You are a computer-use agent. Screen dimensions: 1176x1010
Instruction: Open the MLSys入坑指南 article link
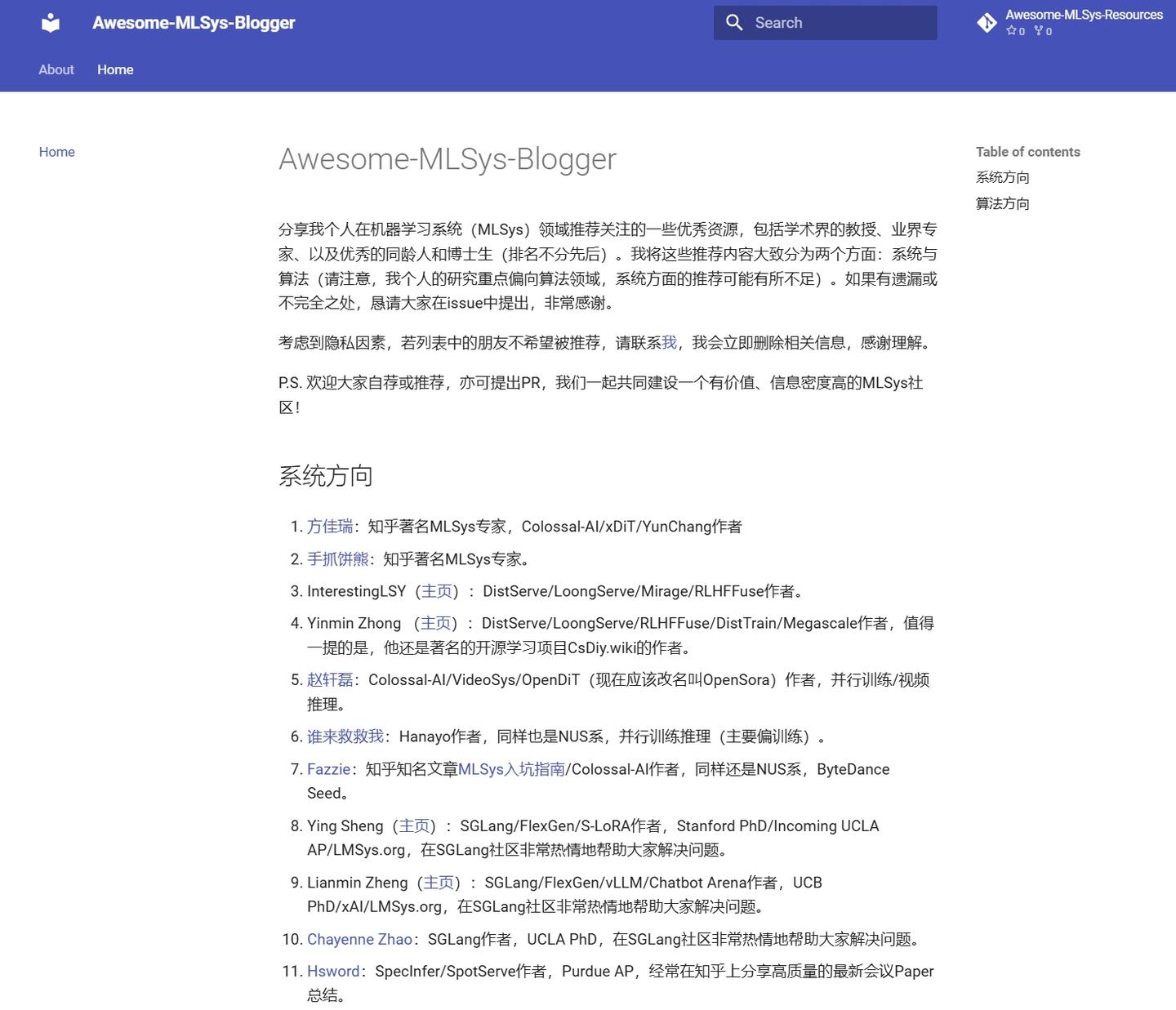512,768
